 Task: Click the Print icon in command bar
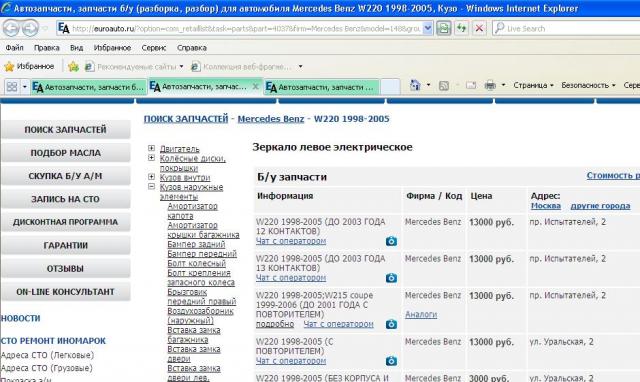[x=490, y=85]
